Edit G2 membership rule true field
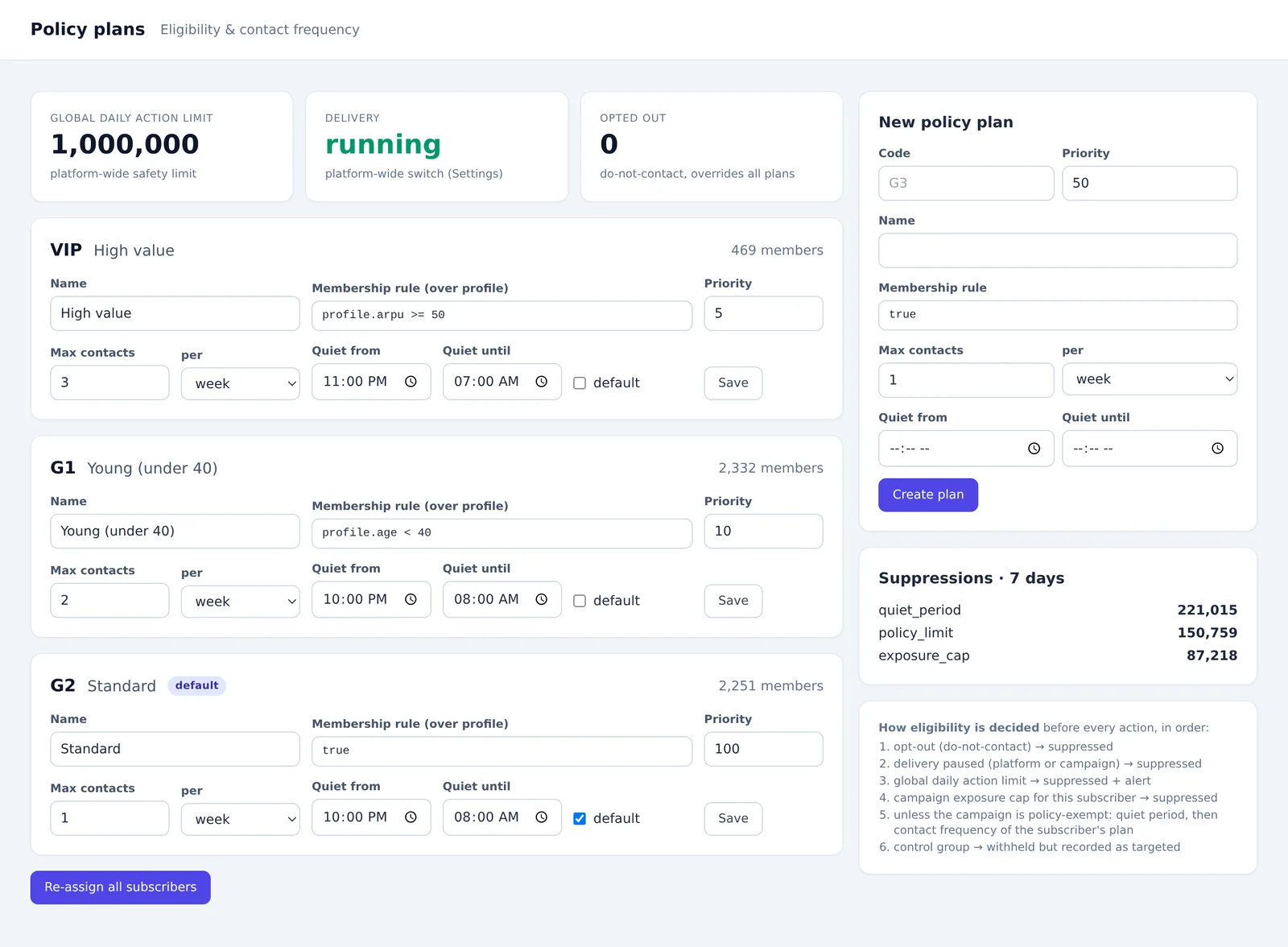This screenshot has width=1288, height=947. 502,751
